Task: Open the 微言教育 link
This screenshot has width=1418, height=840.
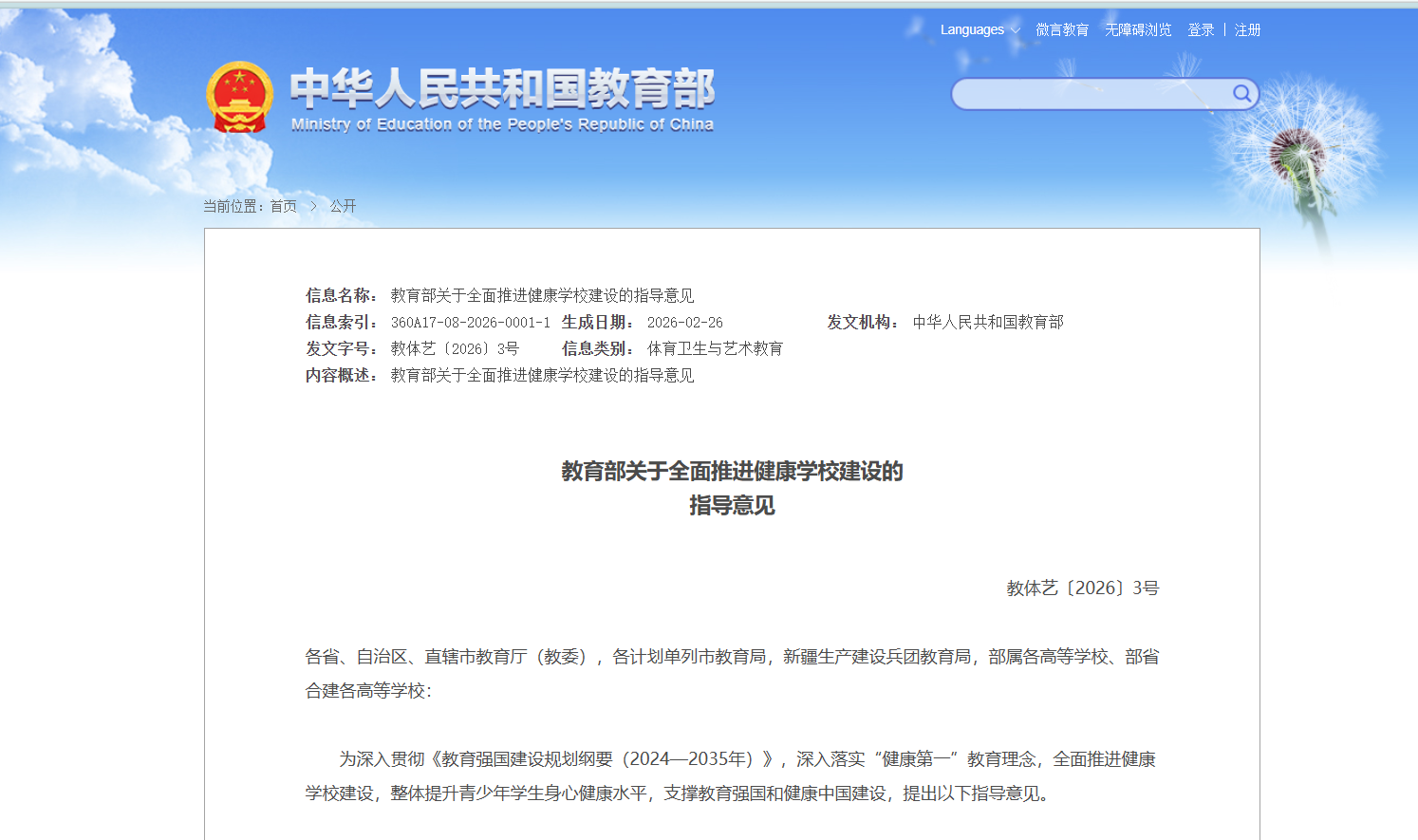Action: click(x=1062, y=30)
